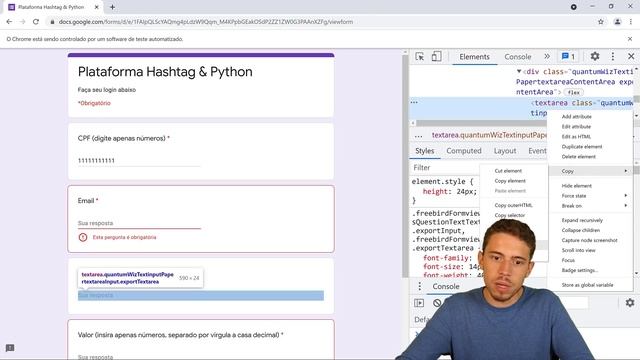Viewport: 640px width, 360px height.
Task: Open the issues counter badge
Action: 569,56
